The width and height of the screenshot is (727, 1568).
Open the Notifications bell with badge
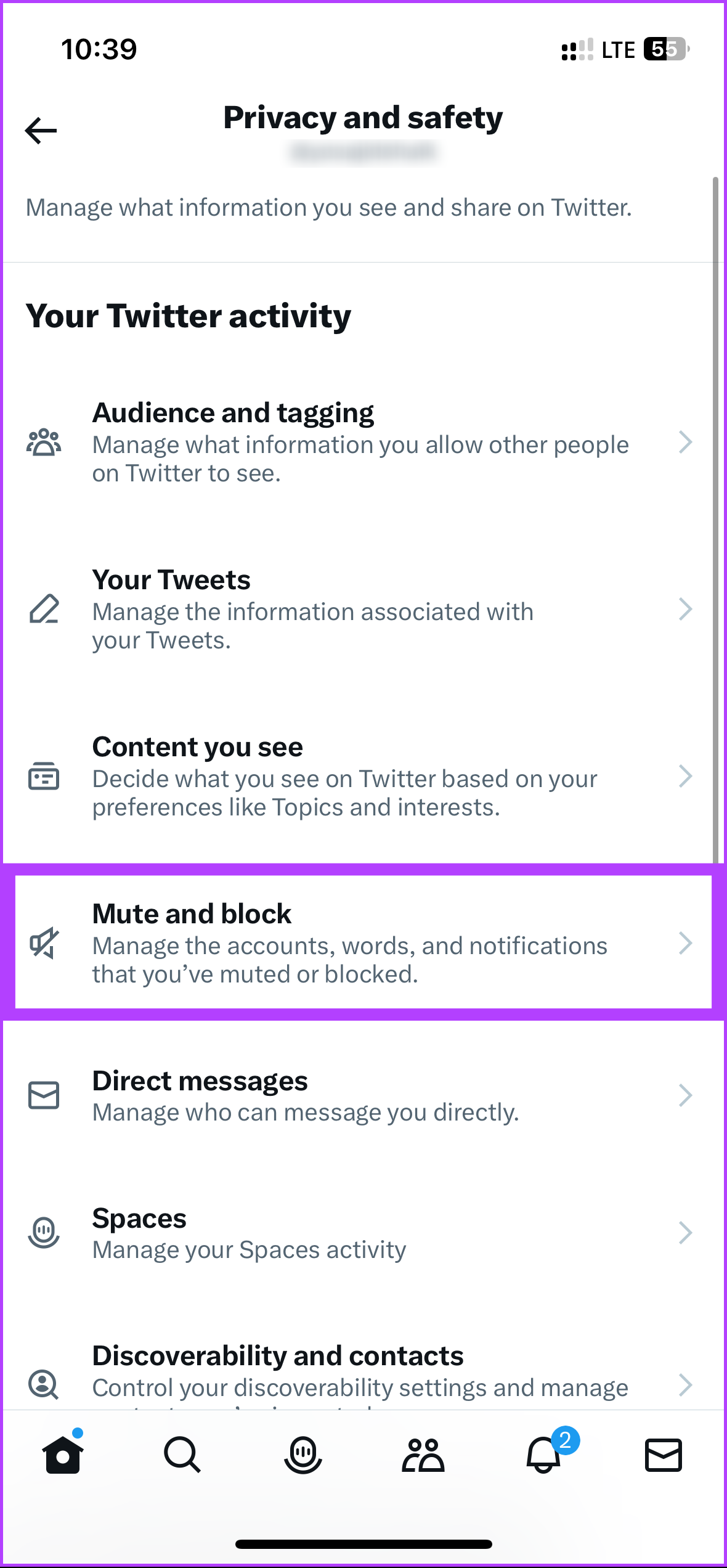545,1453
